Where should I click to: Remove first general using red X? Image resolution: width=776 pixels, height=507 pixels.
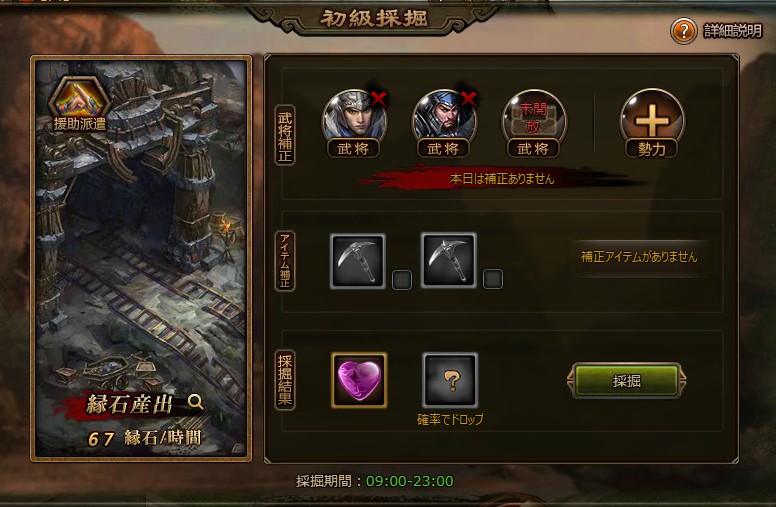[x=379, y=99]
